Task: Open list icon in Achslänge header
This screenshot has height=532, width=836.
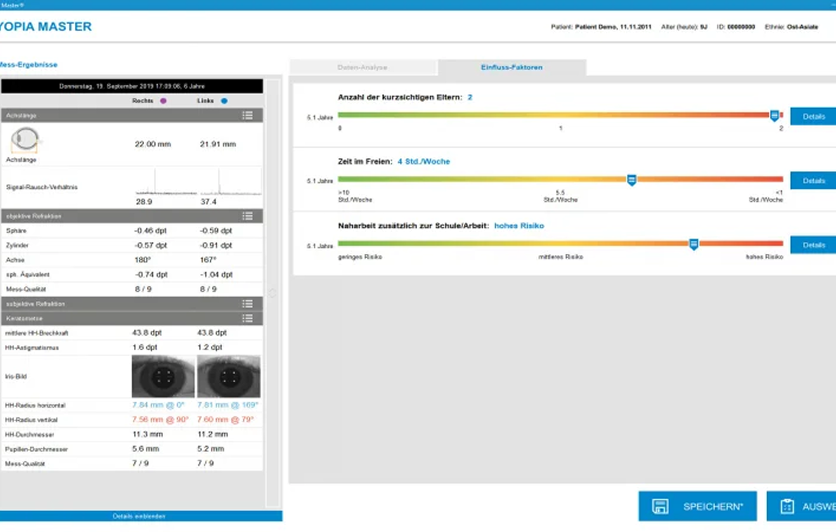Action: pyautogui.click(x=247, y=115)
